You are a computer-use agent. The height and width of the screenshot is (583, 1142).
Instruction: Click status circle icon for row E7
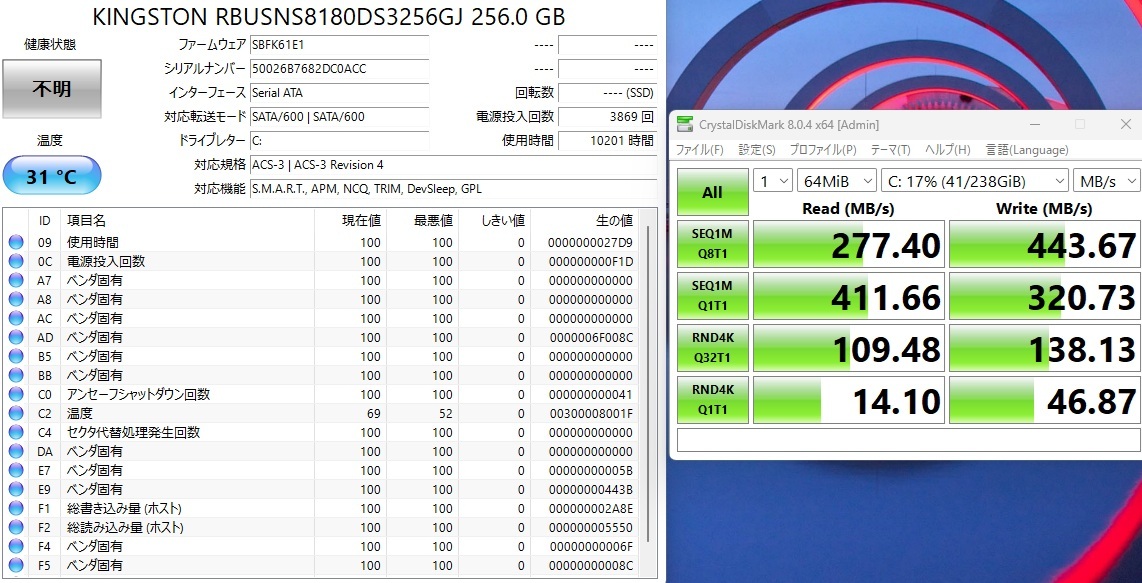pyautogui.click(x=16, y=470)
